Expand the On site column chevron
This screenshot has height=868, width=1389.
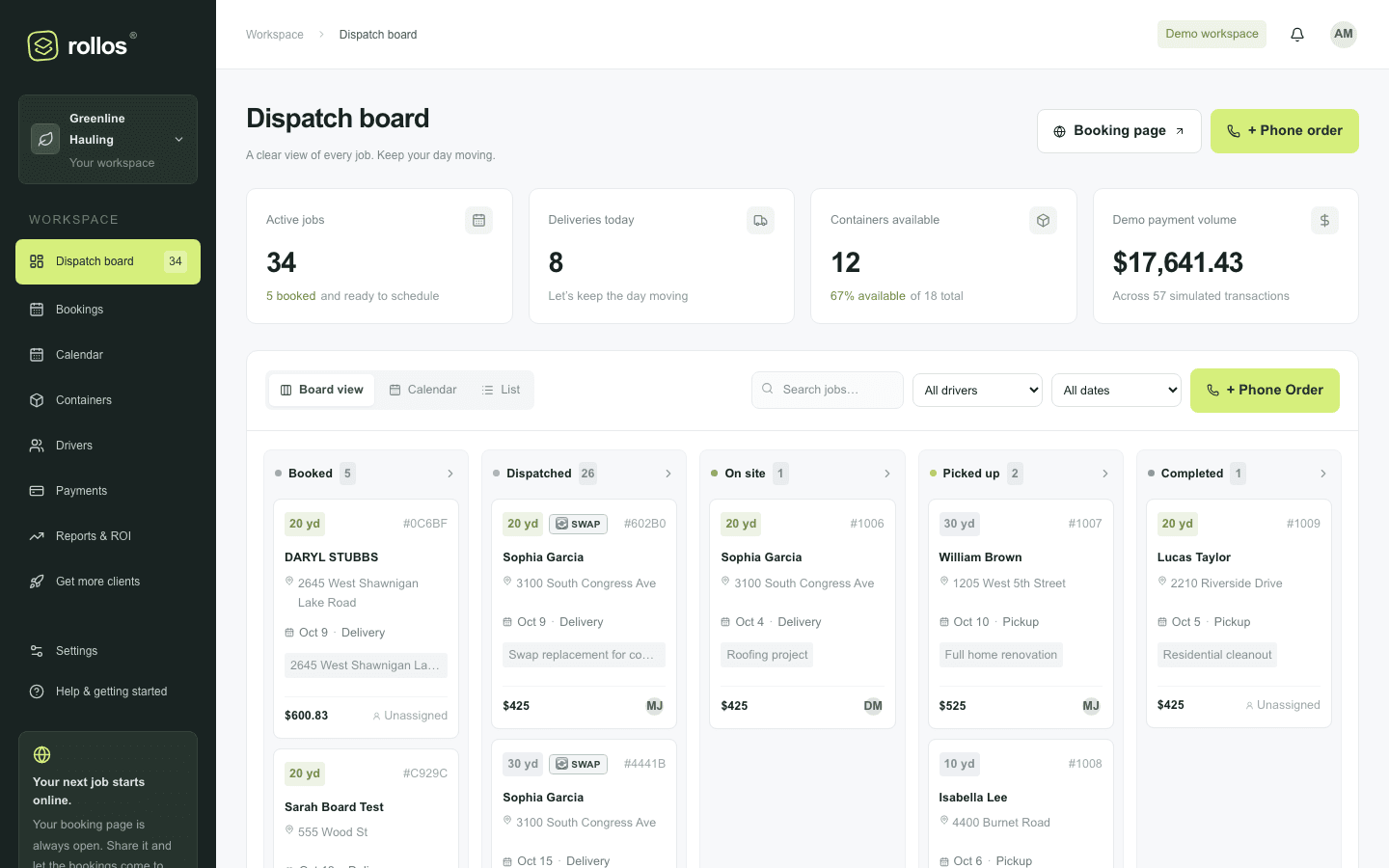[887, 474]
